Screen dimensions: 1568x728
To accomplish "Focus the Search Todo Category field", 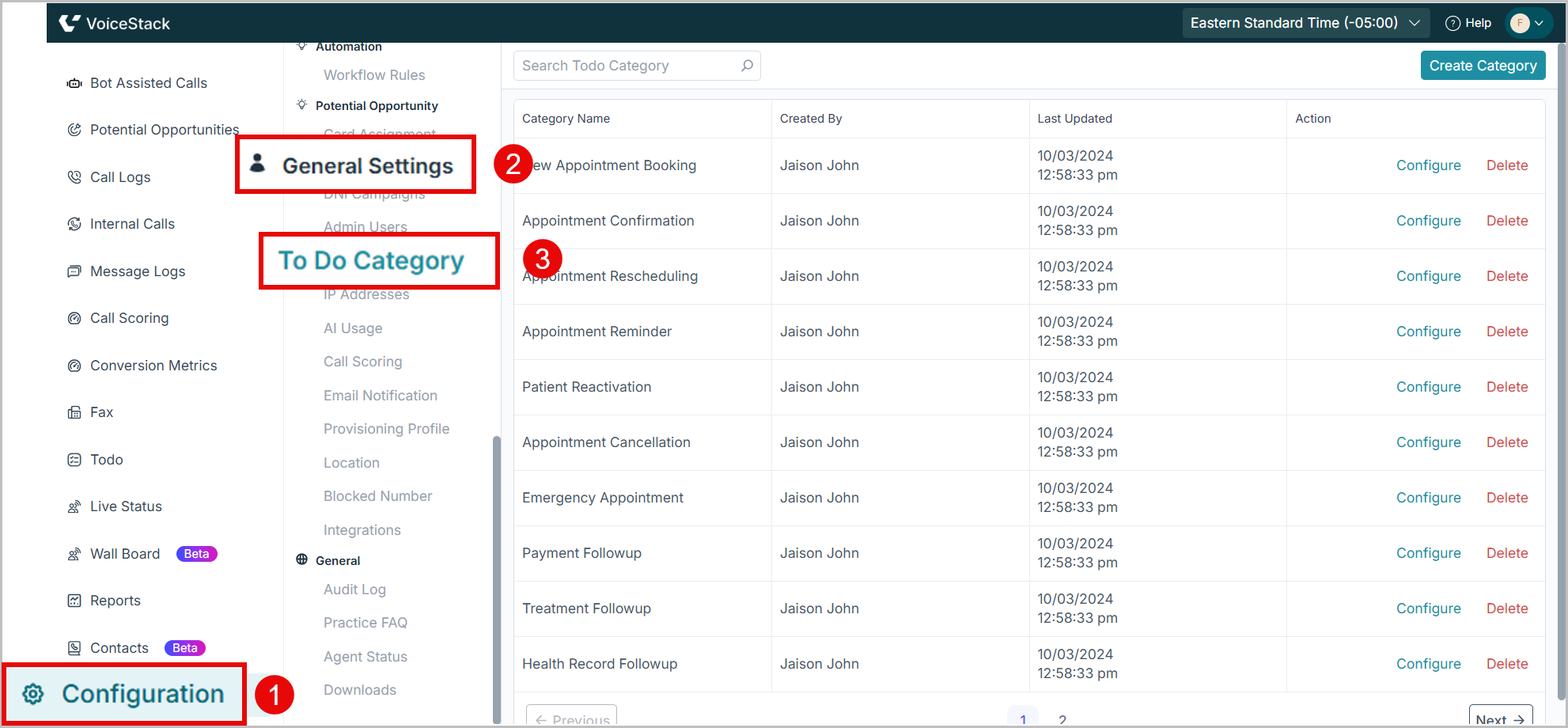I will coord(637,66).
